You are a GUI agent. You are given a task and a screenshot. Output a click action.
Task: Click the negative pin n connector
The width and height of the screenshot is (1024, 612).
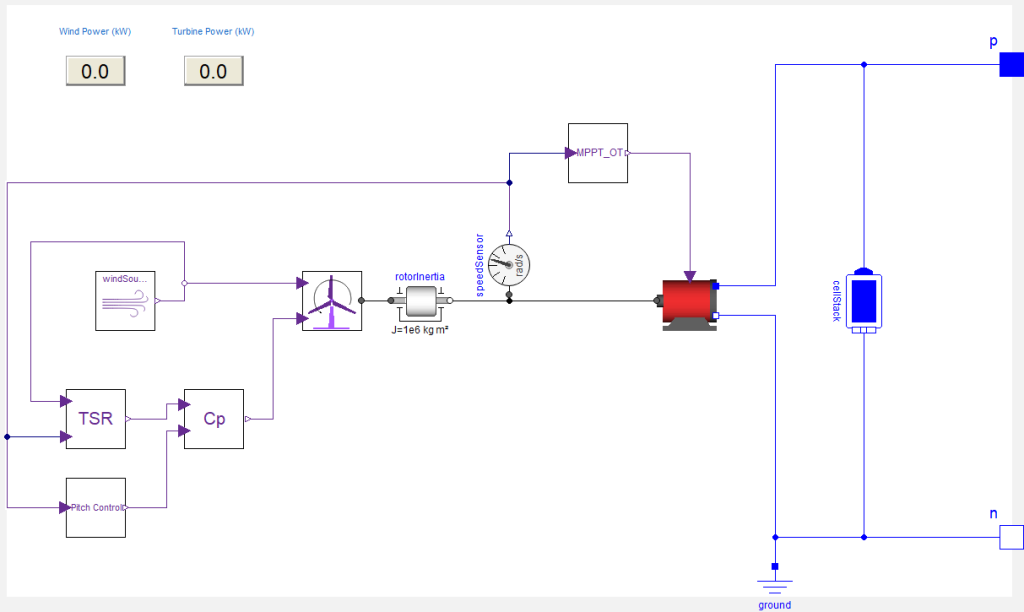click(x=1012, y=538)
